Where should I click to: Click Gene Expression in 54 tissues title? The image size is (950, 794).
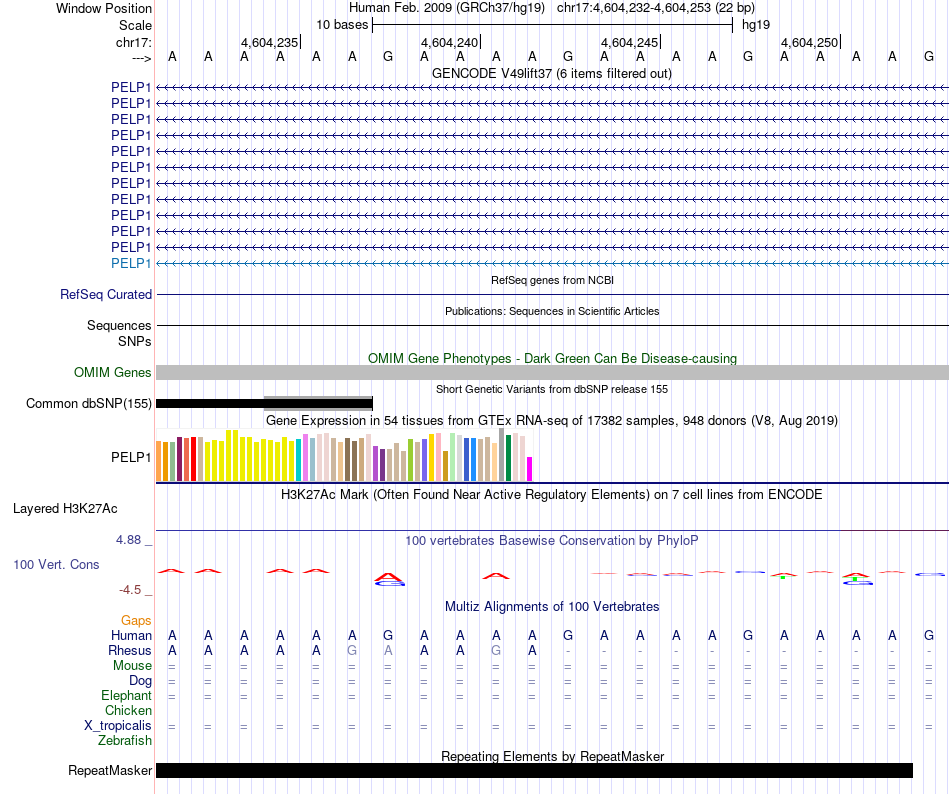552,420
